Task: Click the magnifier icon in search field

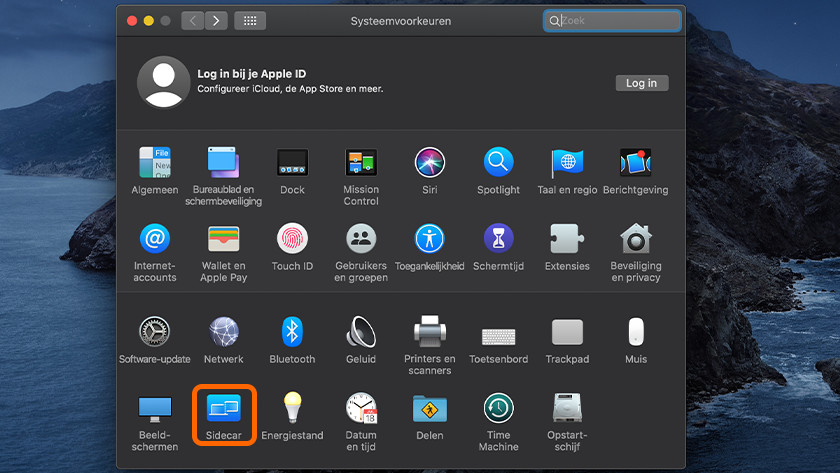Action: [x=554, y=21]
